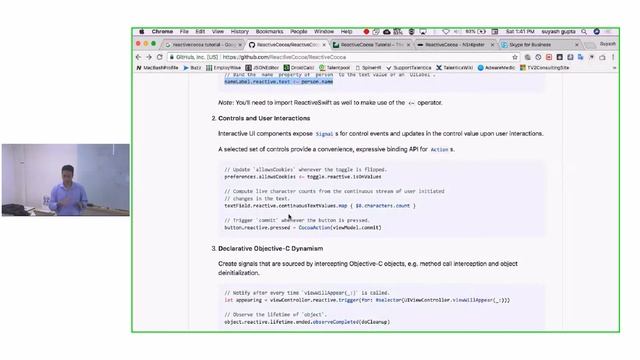
Task: Close the ReactiveCocoa NSHipster tab
Action: [492, 44]
